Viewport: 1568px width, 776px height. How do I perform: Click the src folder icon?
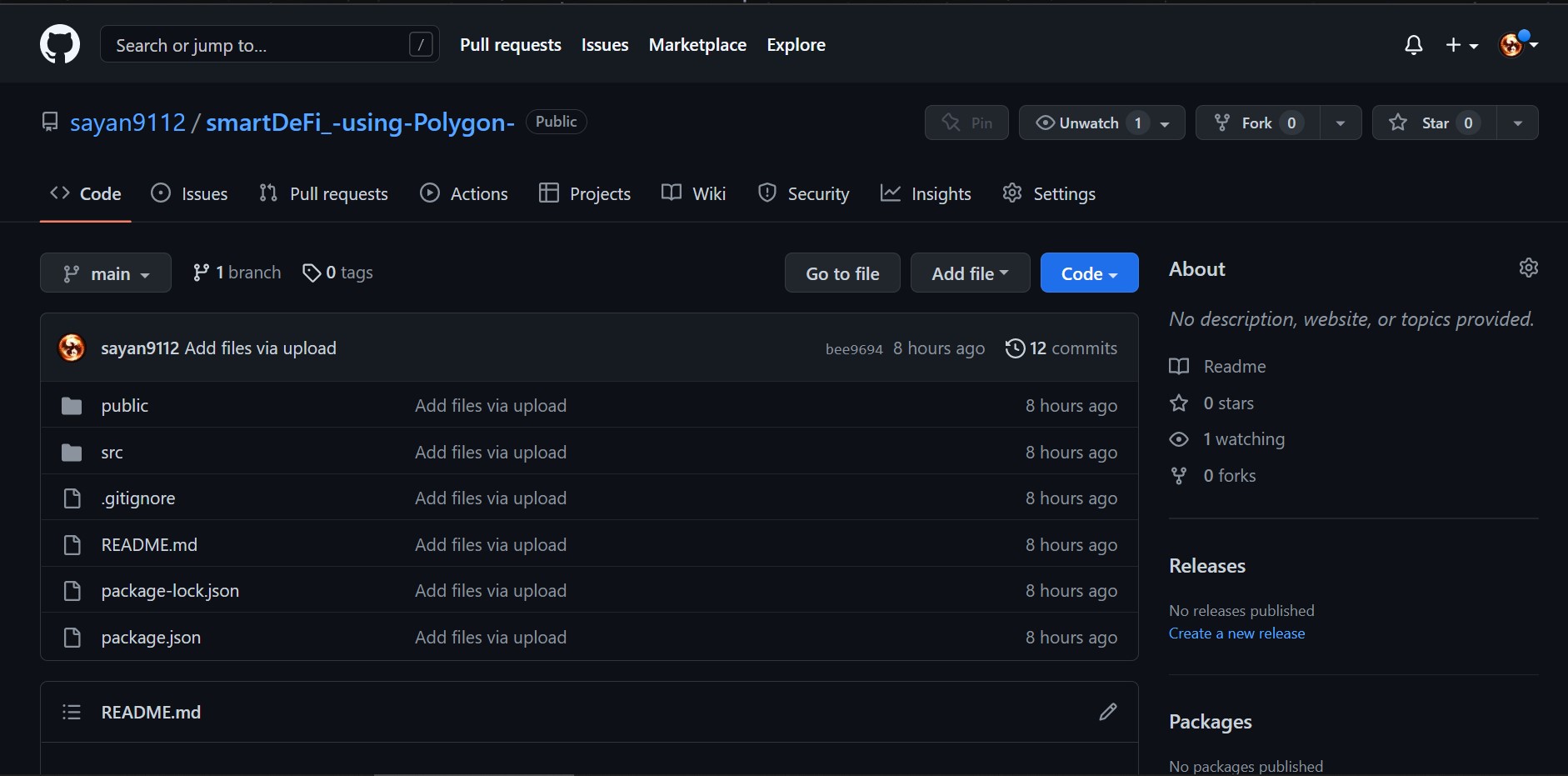[x=72, y=453]
